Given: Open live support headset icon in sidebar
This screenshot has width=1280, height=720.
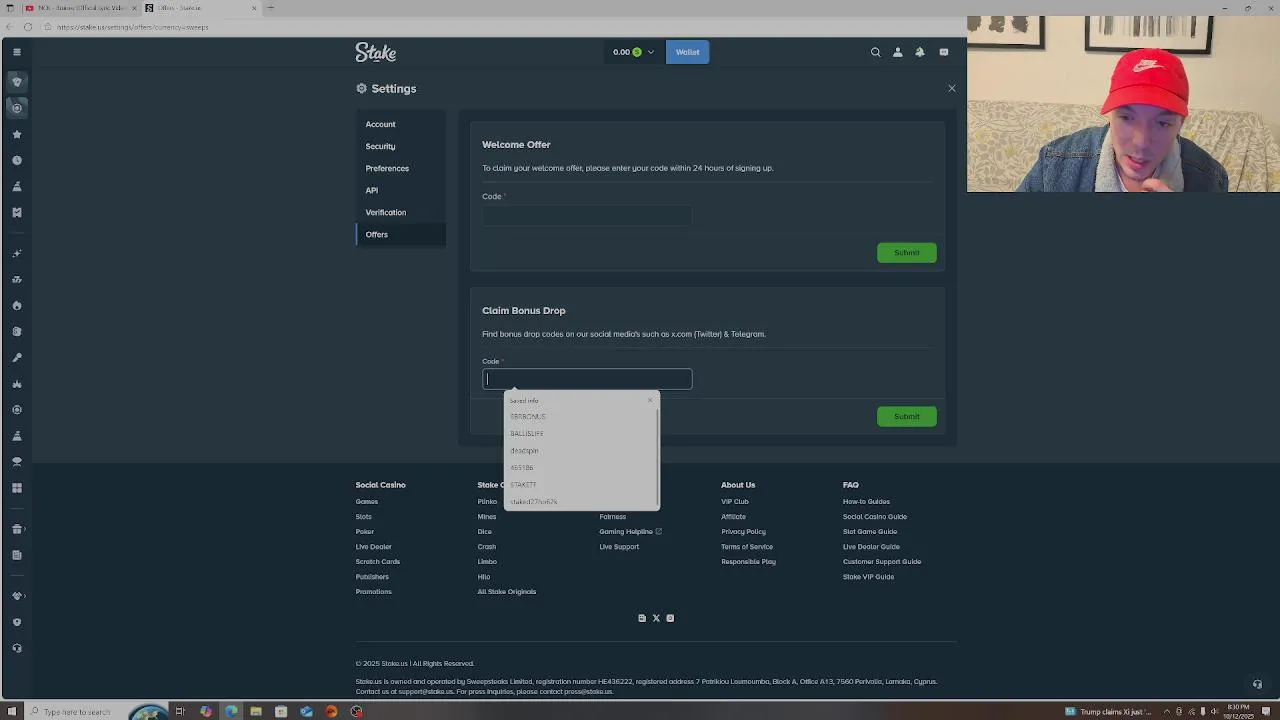Looking at the screenshot, I should (17, 648).
